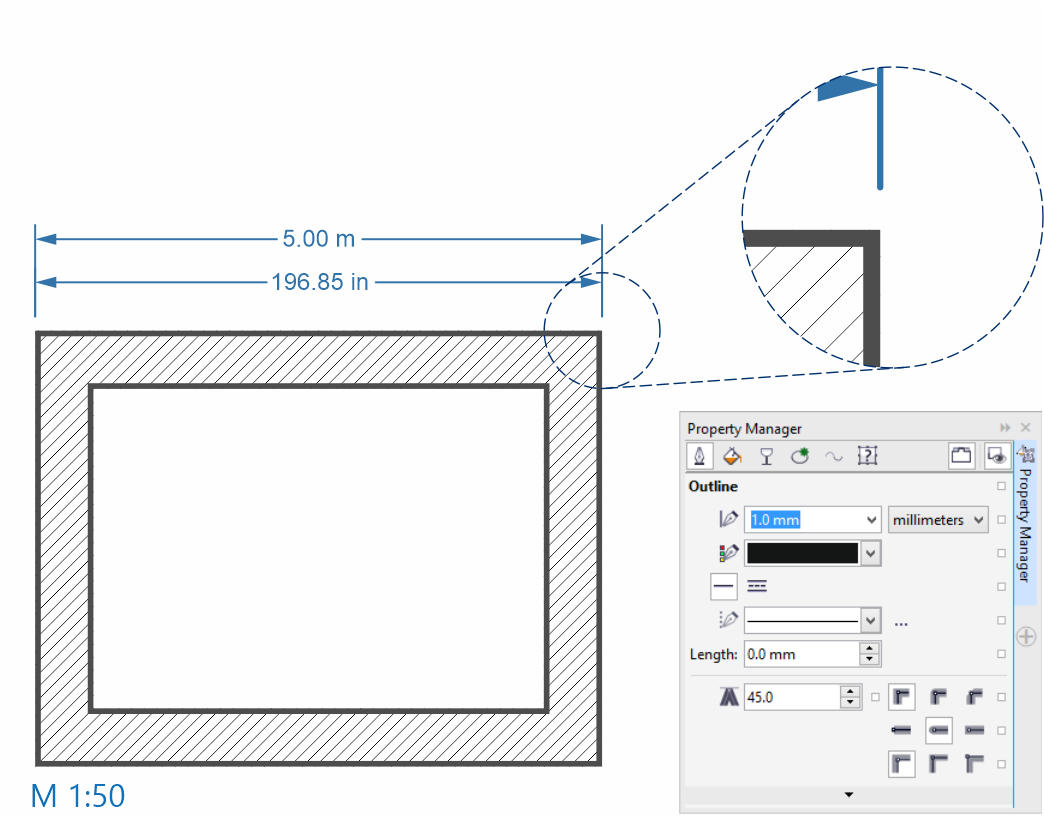
Task: Click the 196.85 in dimension text
Action: tap(320, 282)
